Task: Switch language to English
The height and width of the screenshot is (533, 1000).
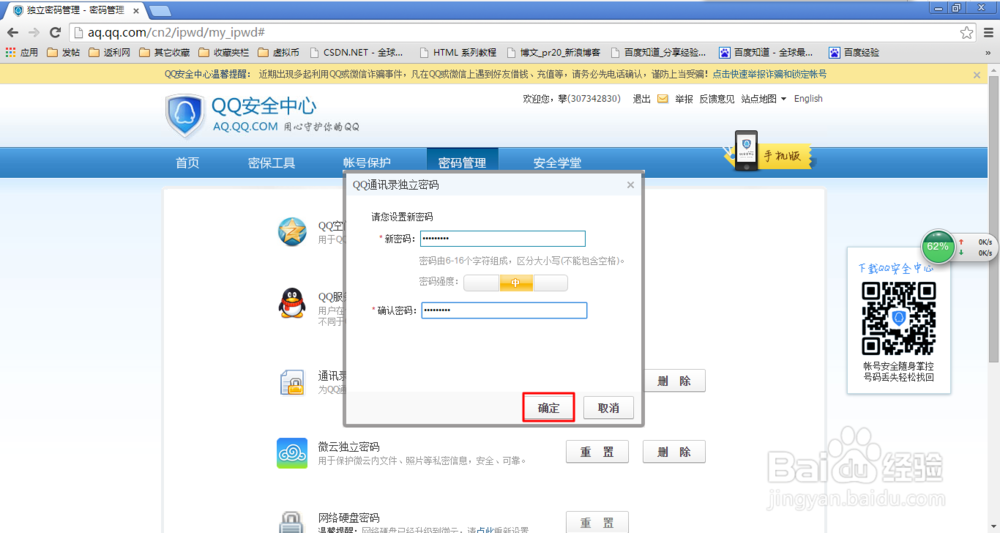Action: [808, 99]
